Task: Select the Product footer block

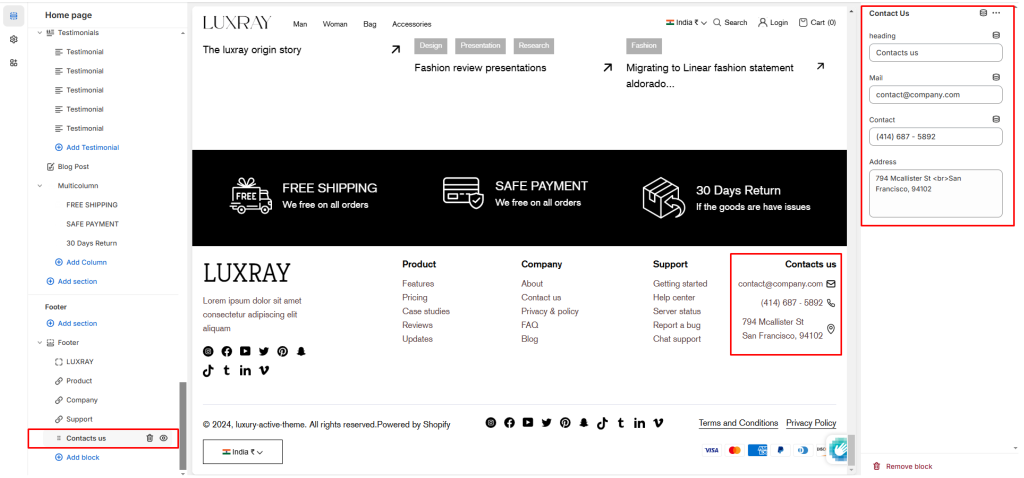Action: tap(79, 381)
